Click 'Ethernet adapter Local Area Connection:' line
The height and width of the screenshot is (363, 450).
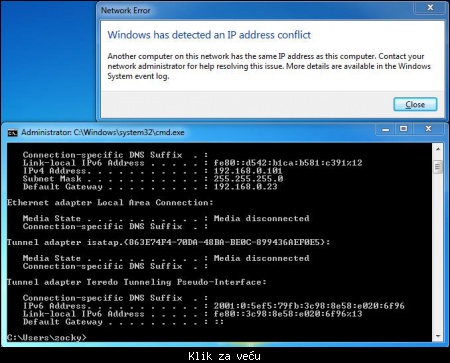[x=110, y=203]
